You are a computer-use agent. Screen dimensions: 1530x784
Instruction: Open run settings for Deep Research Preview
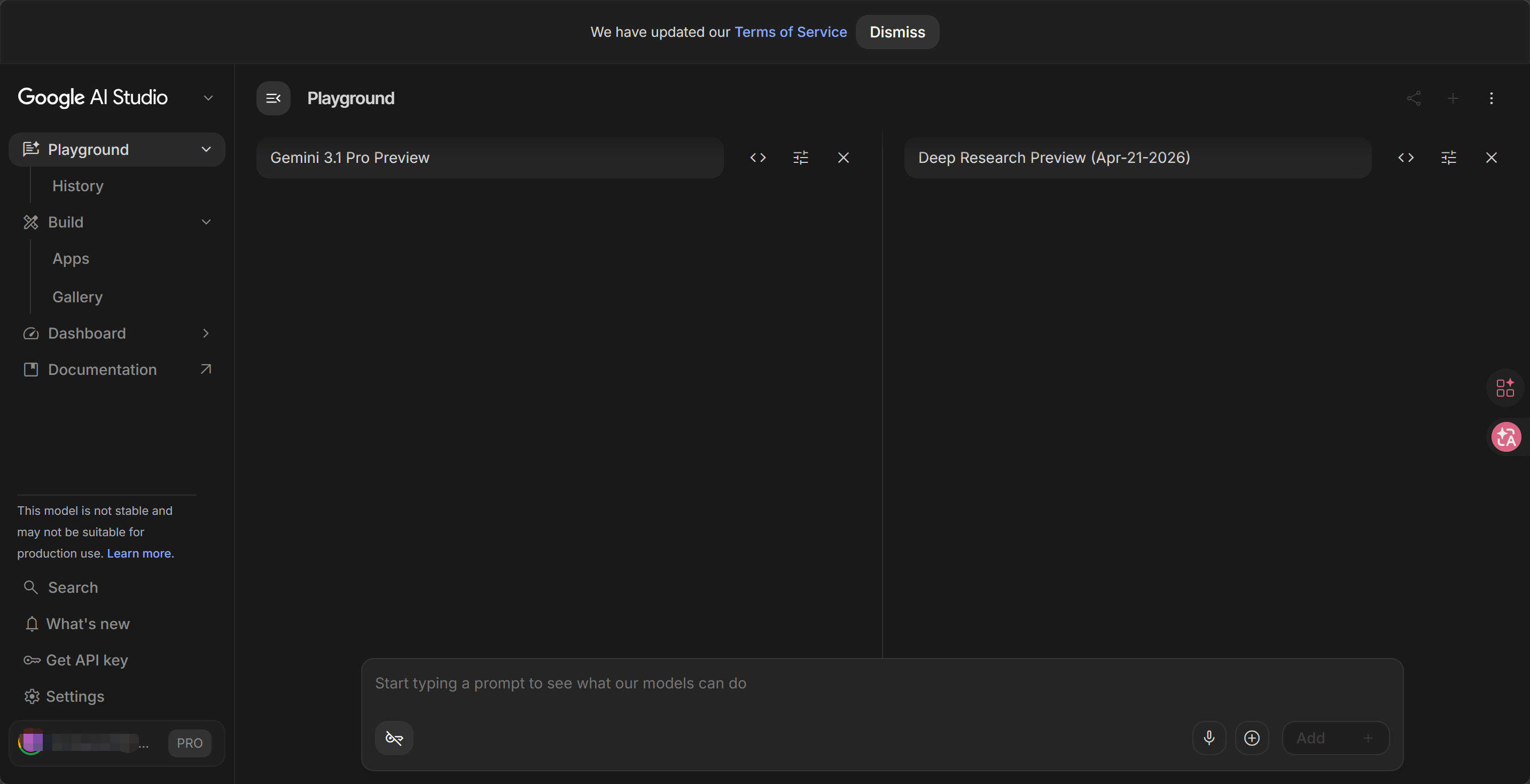click(x=1449, y=158)
